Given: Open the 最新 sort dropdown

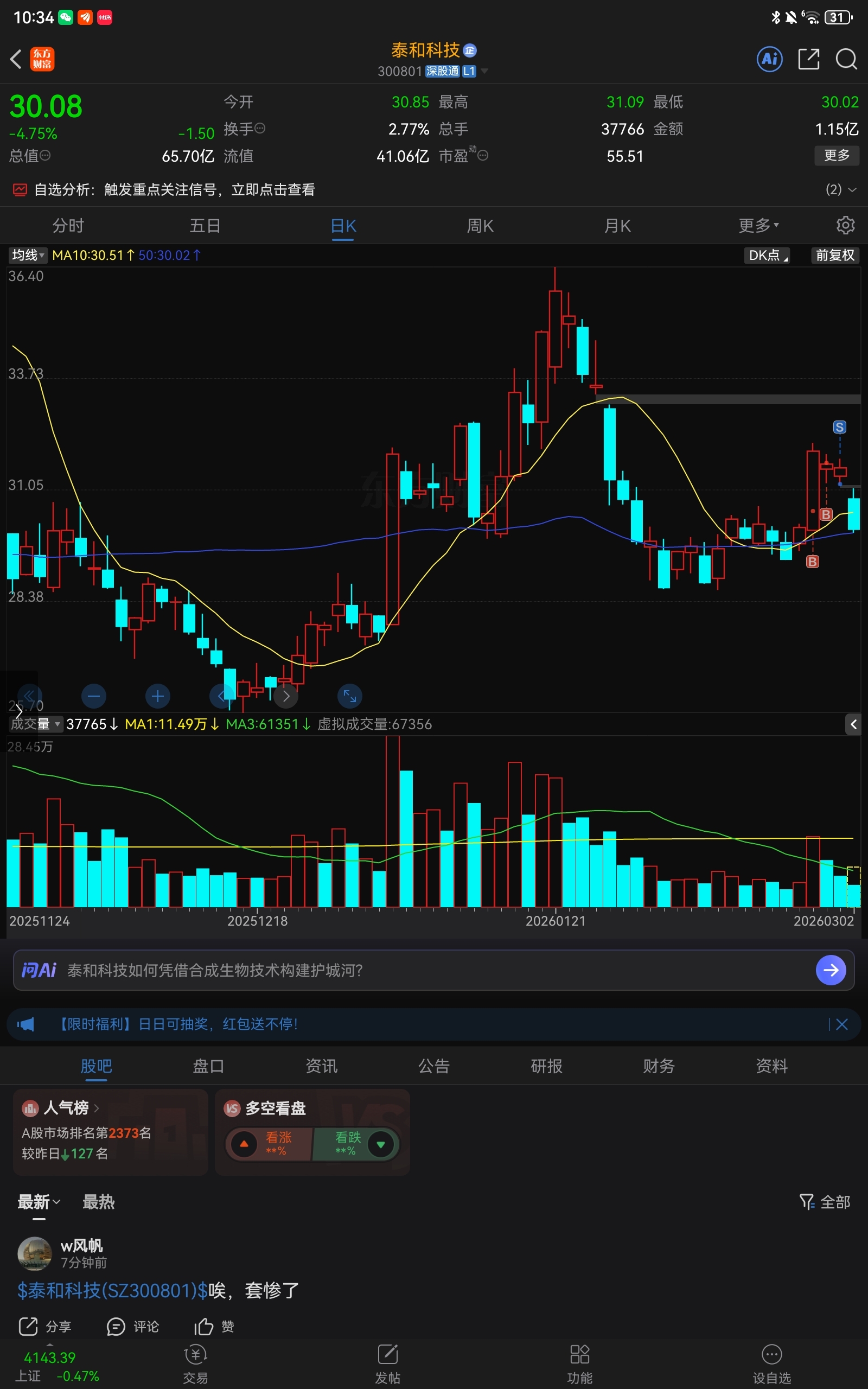Looking at the screenshot, I should click(x=39, y=1201).
